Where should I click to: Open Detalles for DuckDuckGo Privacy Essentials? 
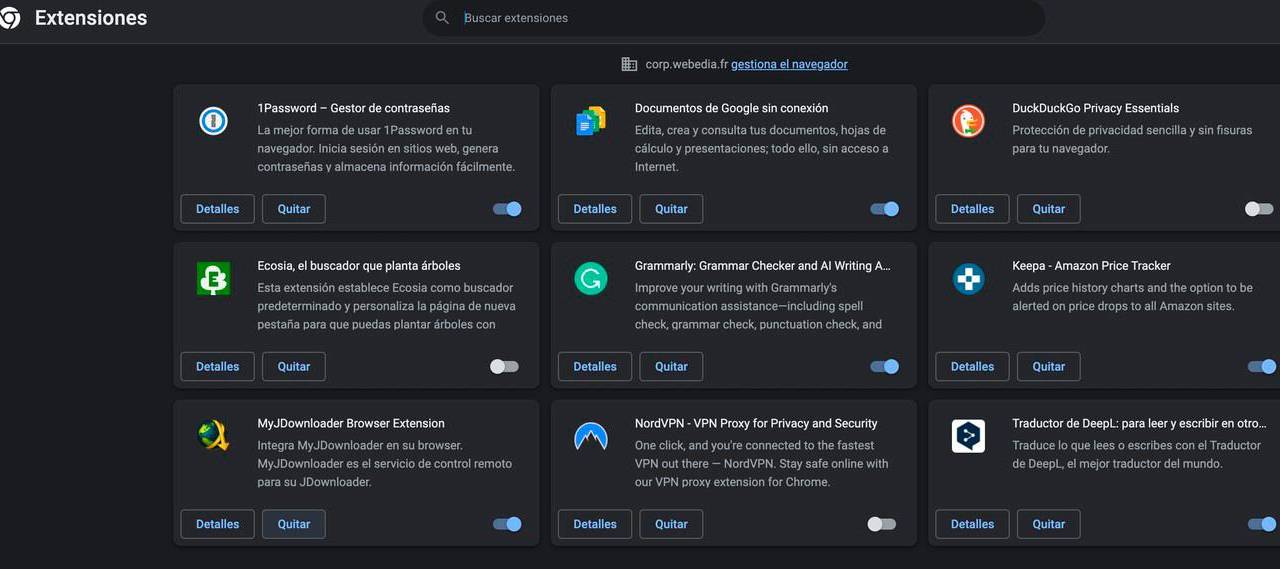point(972,209)
